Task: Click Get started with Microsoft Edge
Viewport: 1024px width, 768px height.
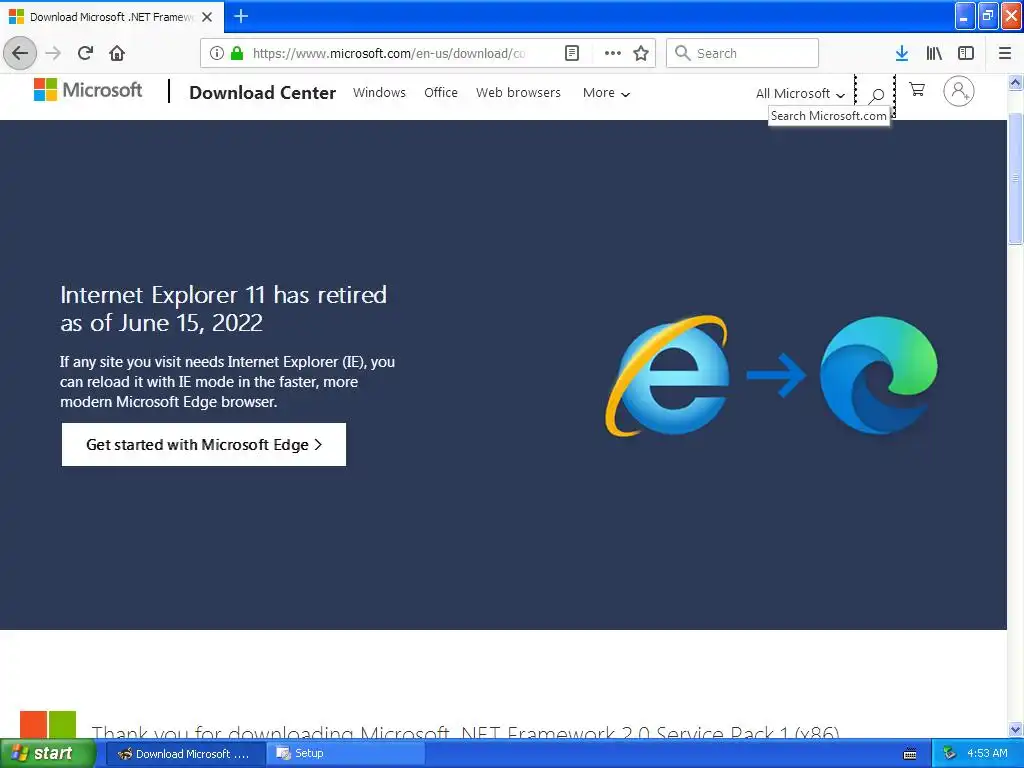Action: coord(204,445)
